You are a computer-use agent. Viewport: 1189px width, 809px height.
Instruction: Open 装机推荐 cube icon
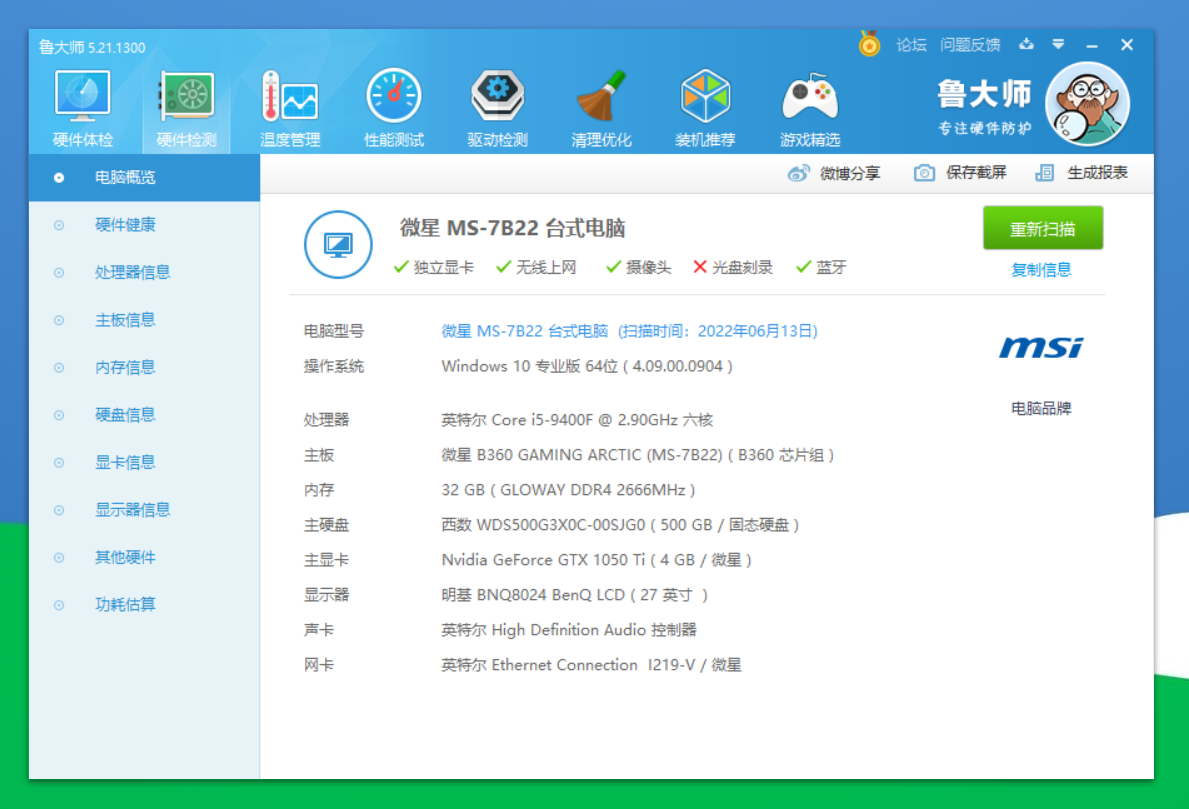point(705,108)
